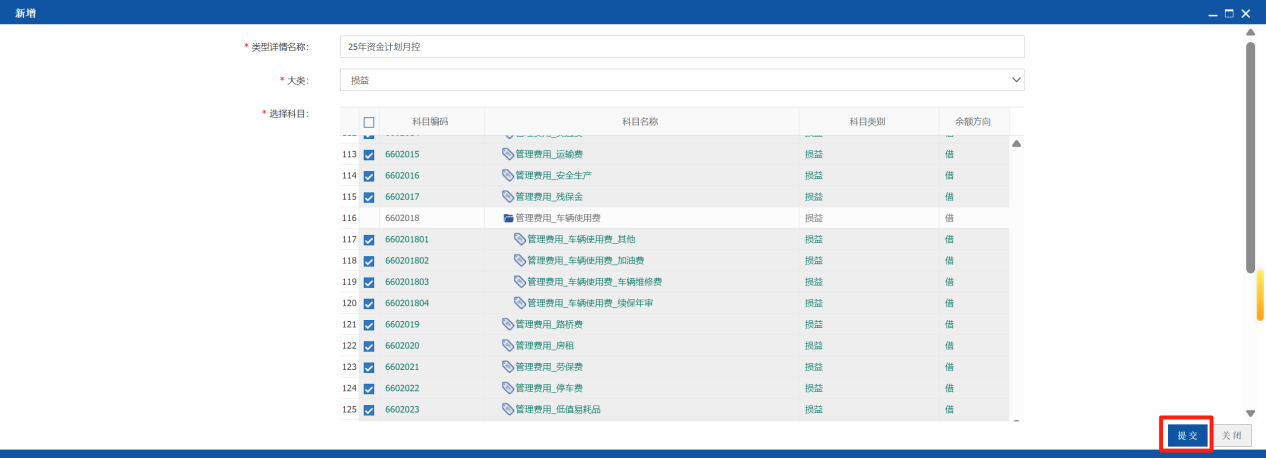Viewport: 1266px width, 458px height.
Task: Click the 类型详情名称 text field
Action: (682, 47)
